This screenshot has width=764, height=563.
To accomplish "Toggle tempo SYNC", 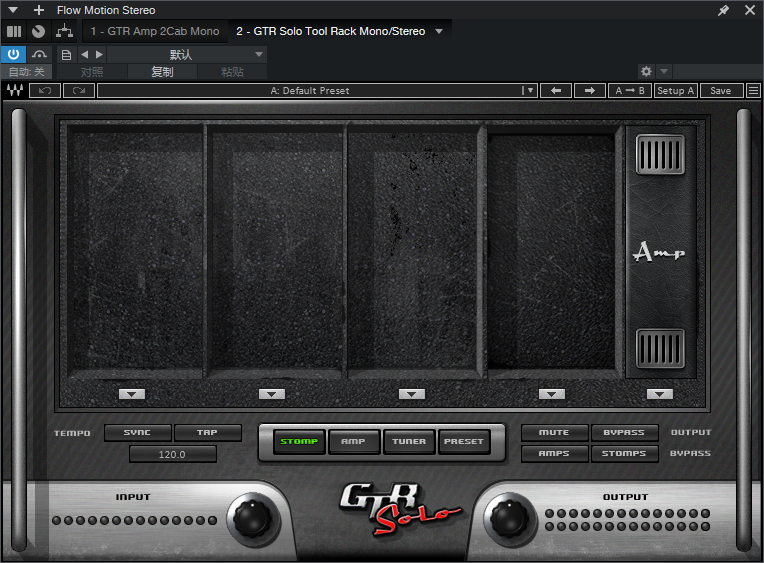I will tap(137, 432).
